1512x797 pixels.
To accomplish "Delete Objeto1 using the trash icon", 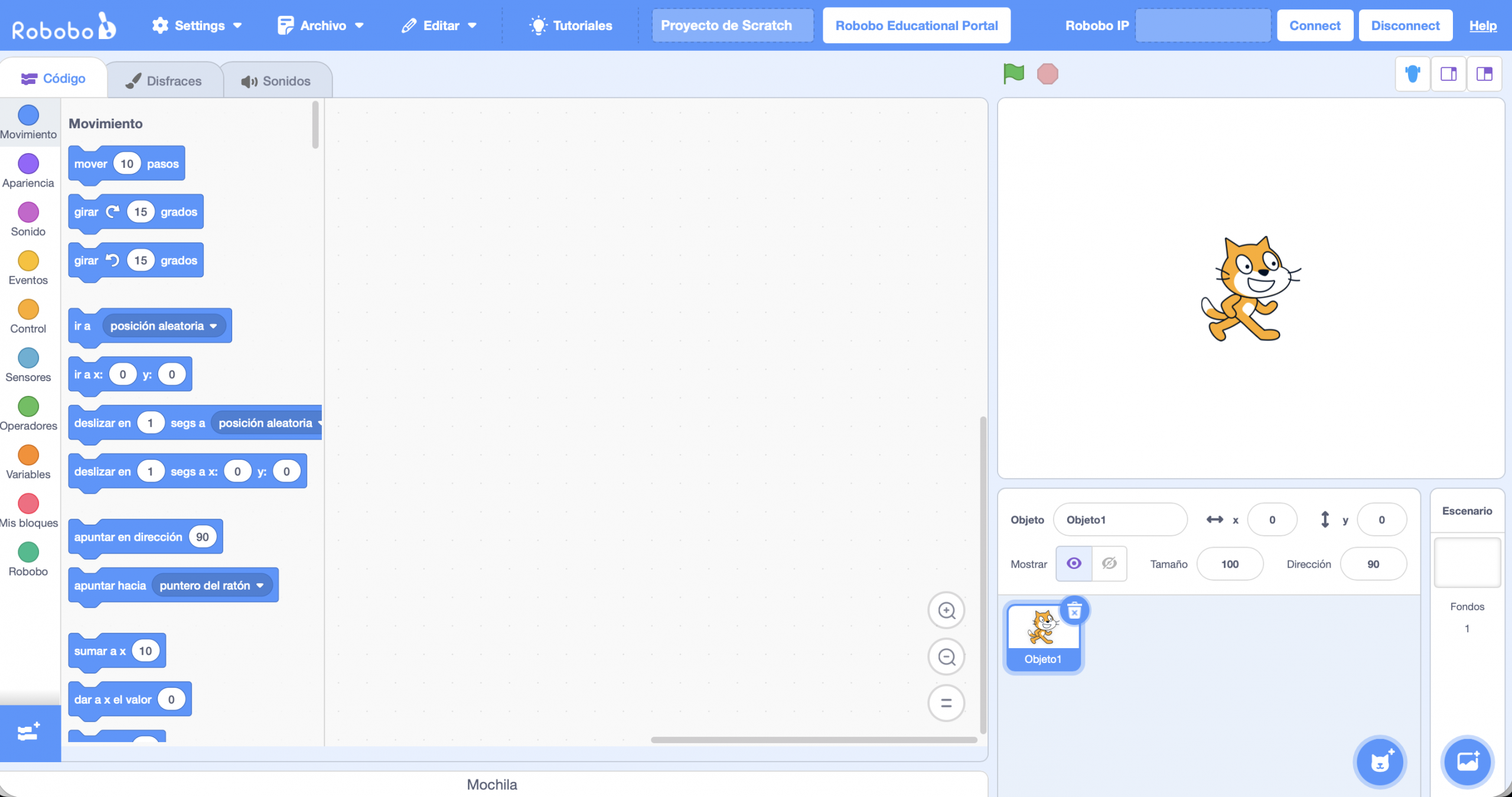I will (x=1074, y=611).
